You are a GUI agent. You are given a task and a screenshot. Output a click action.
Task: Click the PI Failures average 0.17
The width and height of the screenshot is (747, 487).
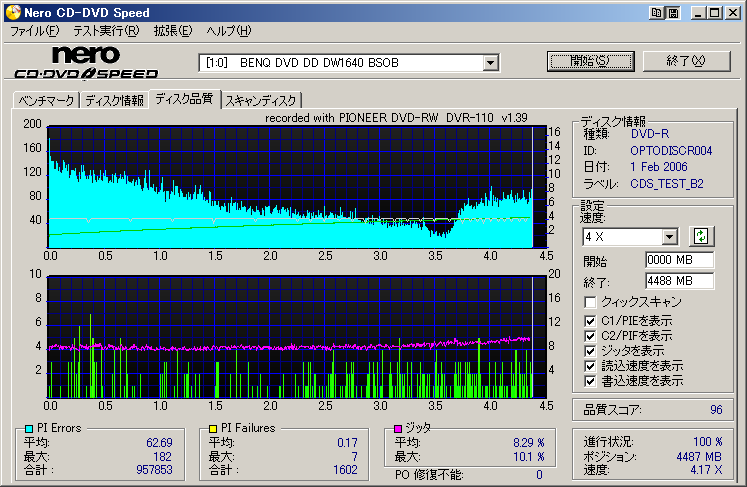pos(347,443)
